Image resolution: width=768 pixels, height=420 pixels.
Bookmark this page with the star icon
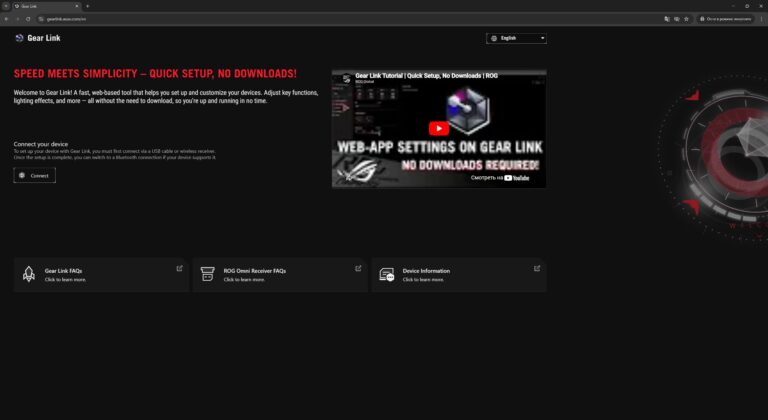pos(686,19)
